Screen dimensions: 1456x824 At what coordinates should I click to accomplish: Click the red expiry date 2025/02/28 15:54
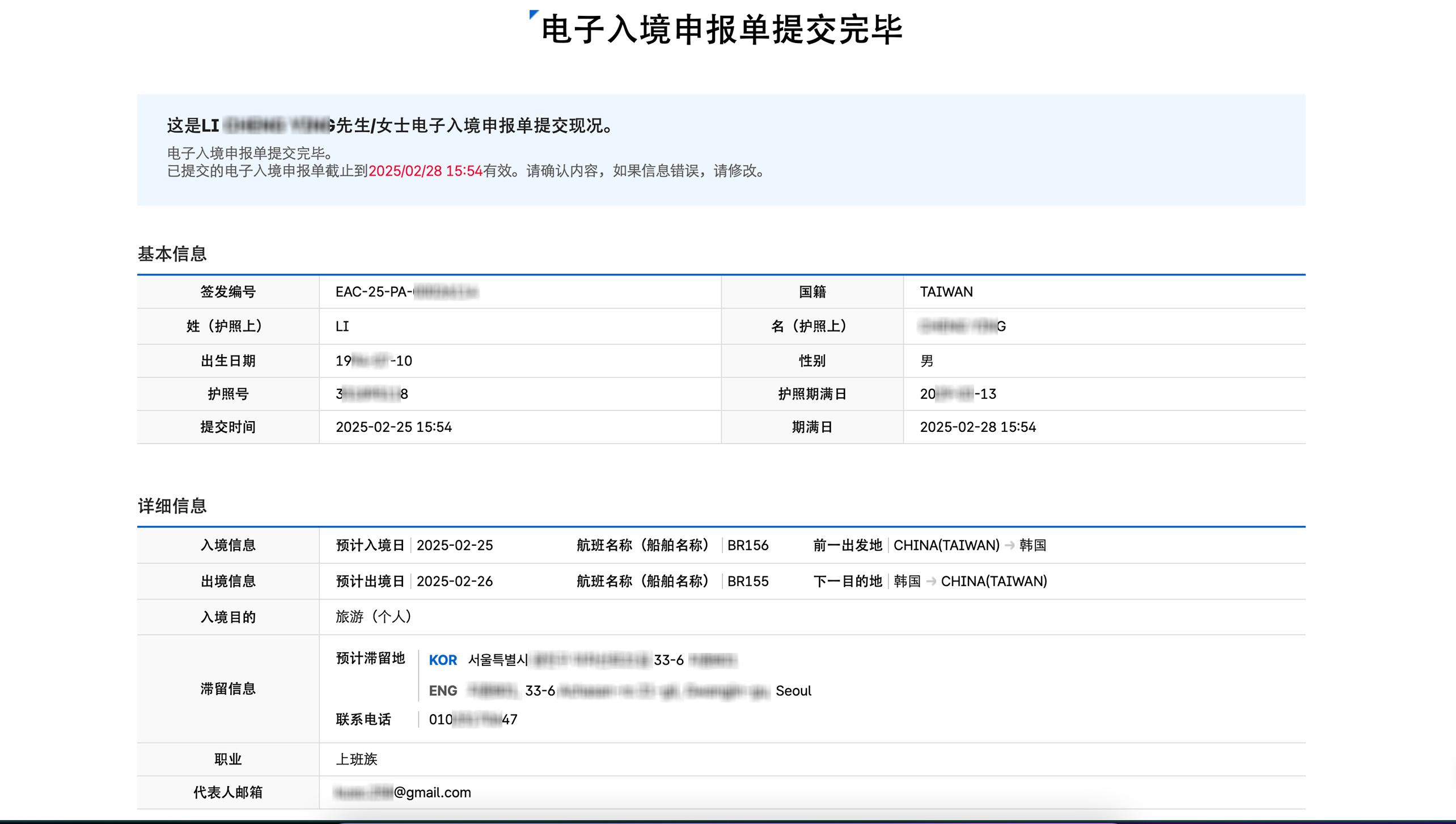click(425, 171)
